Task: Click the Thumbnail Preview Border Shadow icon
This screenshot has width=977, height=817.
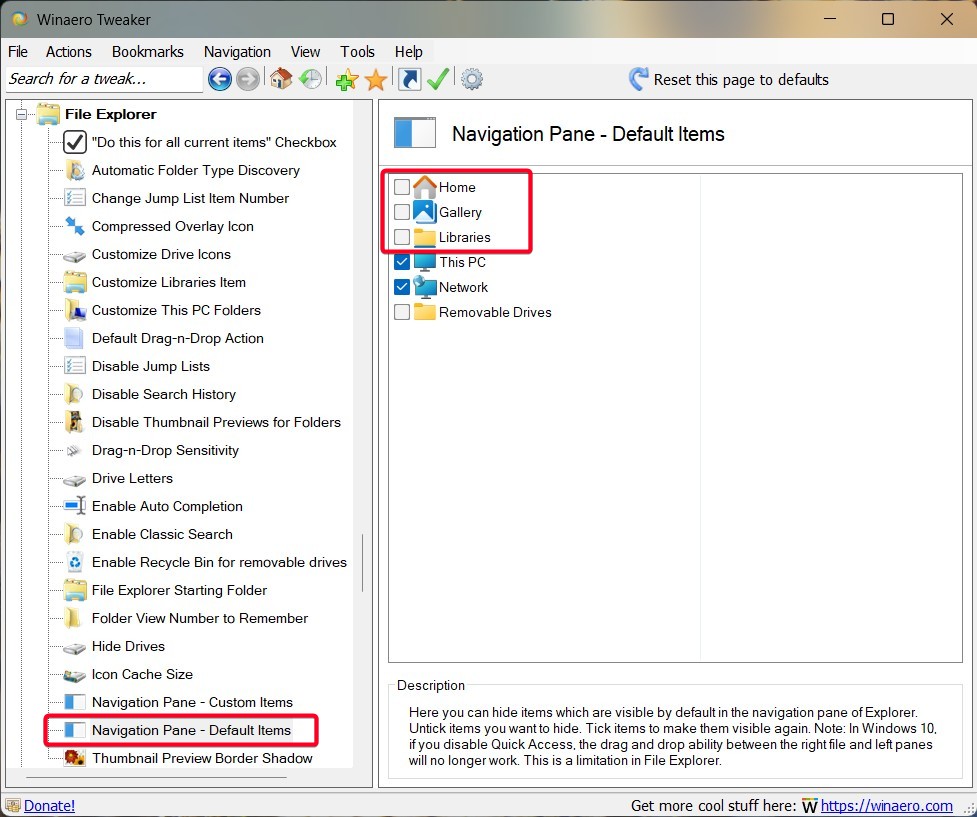Action: pyautogui.click(x=75, y=758)
